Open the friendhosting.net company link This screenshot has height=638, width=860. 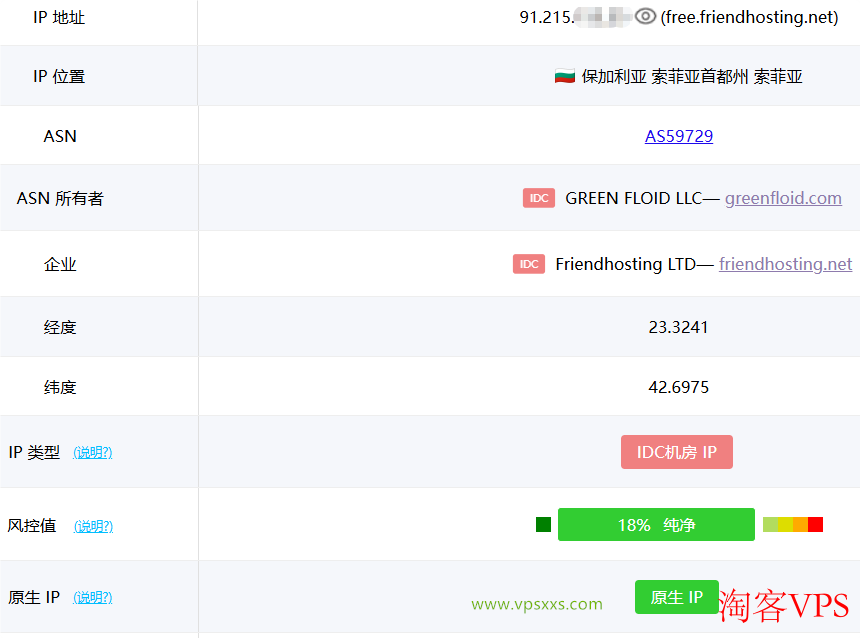pos(785,264)
